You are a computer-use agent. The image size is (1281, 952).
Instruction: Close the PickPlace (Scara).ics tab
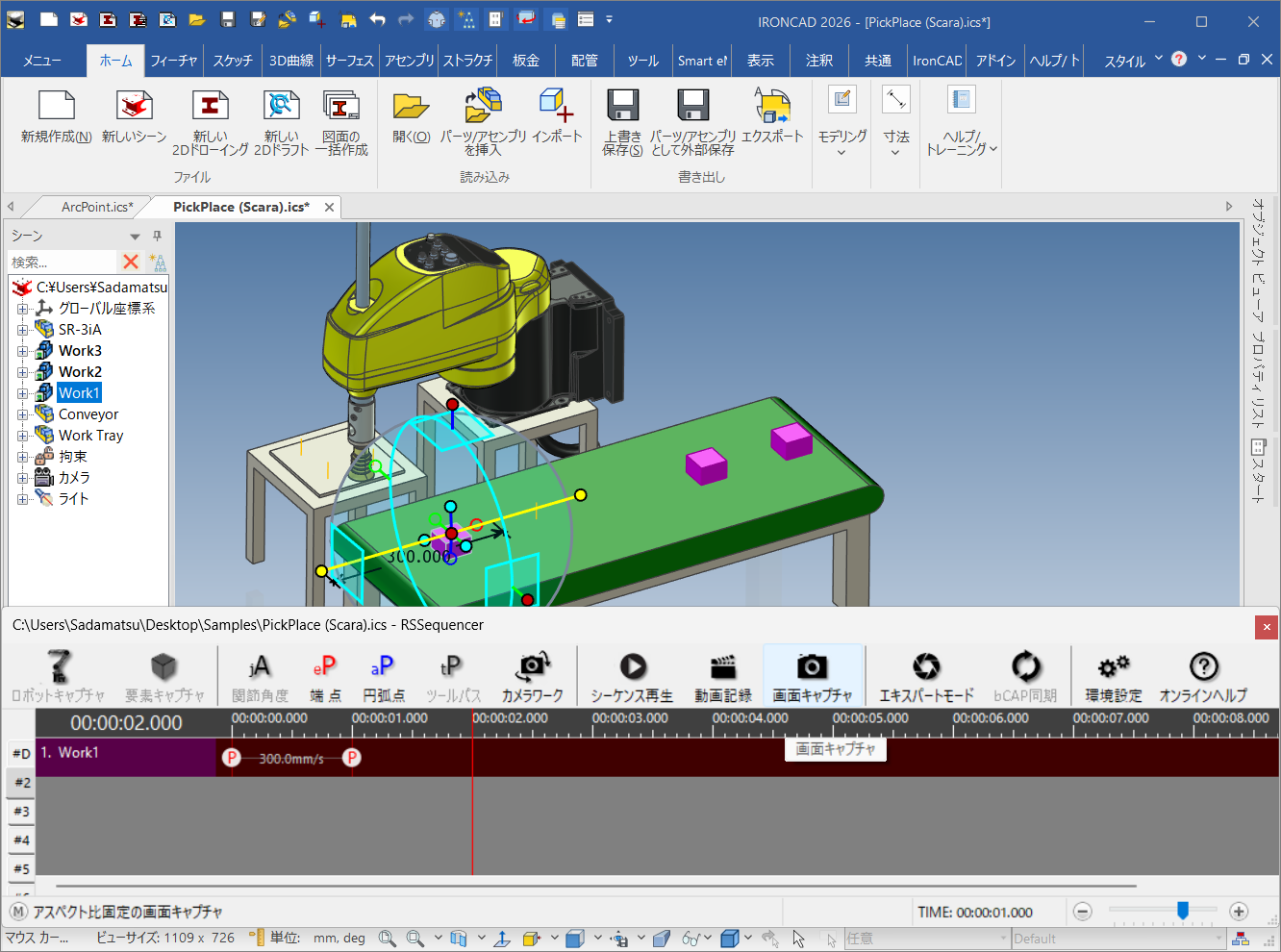329,207
